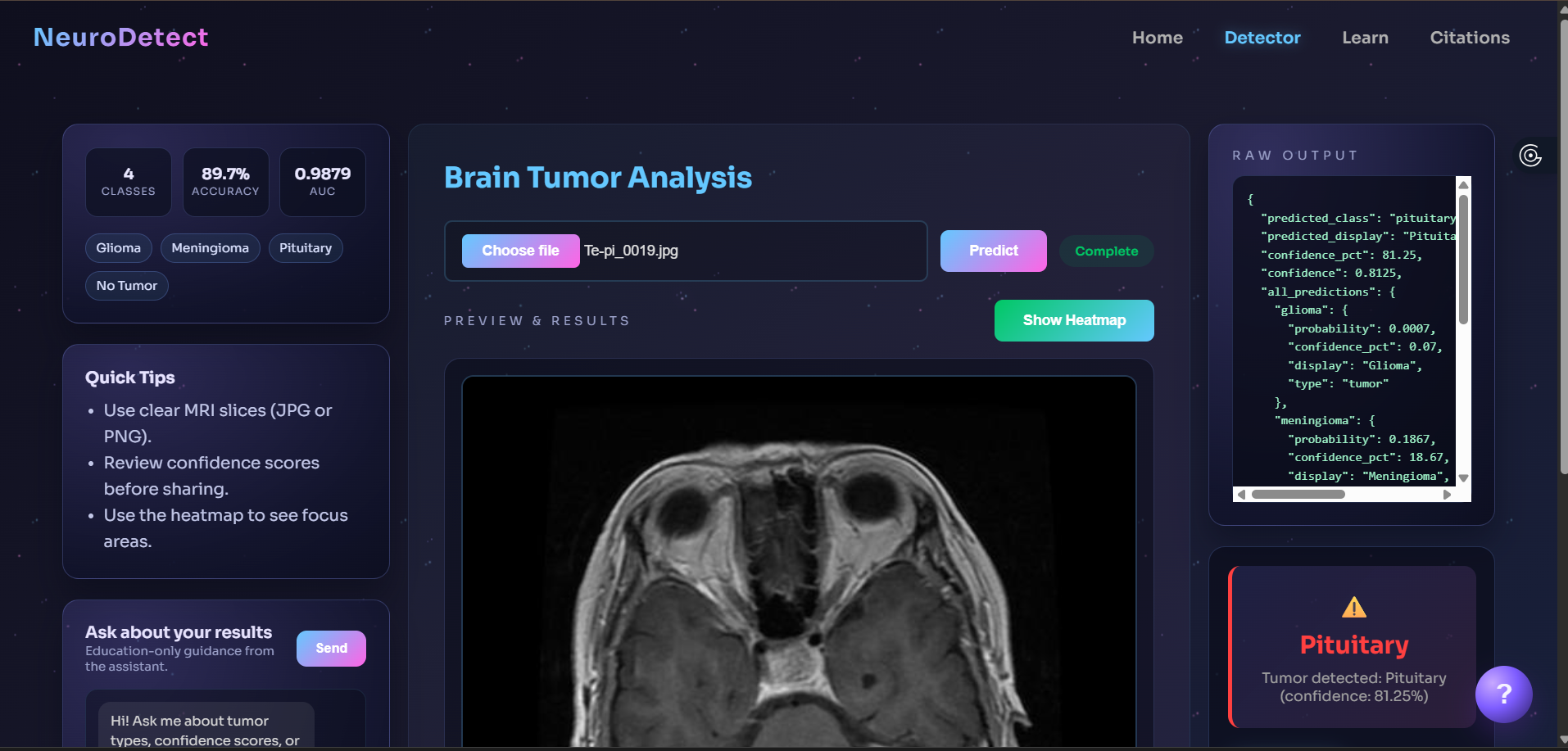
Task: Select the No Tumor chip
Action: (x=126, y=286)
